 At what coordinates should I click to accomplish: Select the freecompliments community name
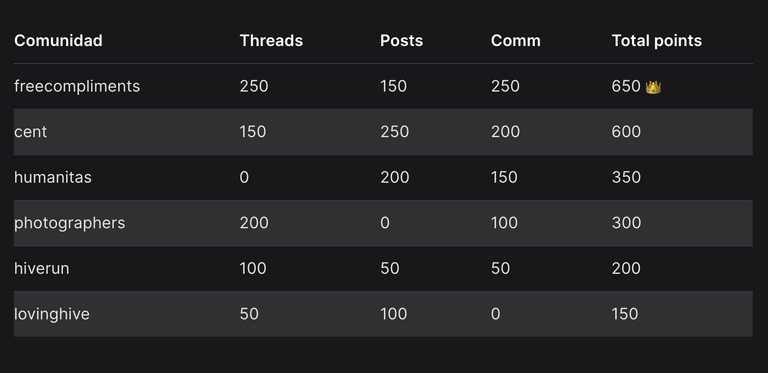click(x=77, y=87)
